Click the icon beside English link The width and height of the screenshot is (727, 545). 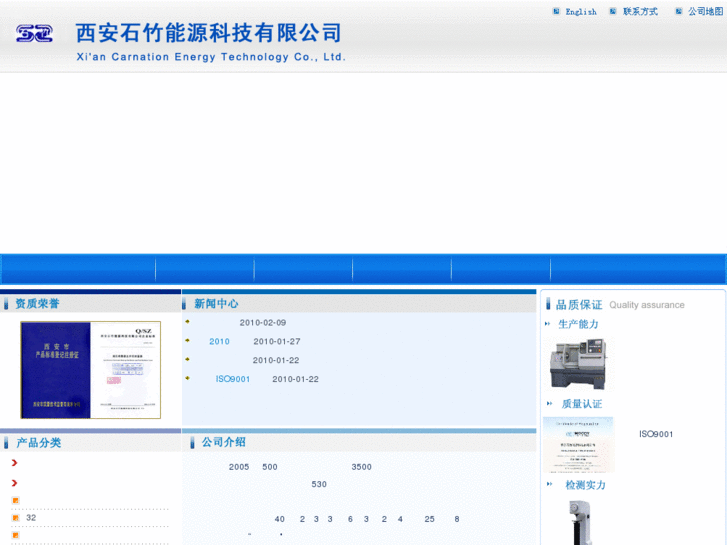[x=556, y=11]
